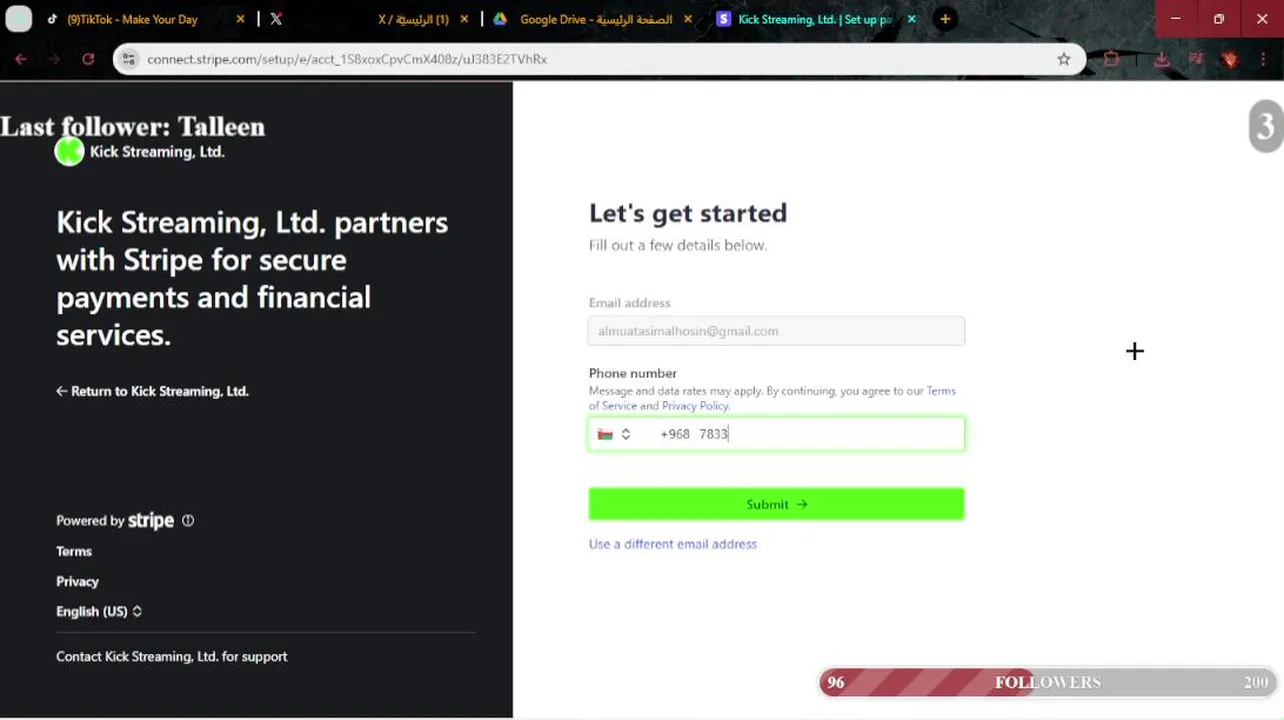
Task: Minimize the browser window
Action: click(x=1176, y=19)
